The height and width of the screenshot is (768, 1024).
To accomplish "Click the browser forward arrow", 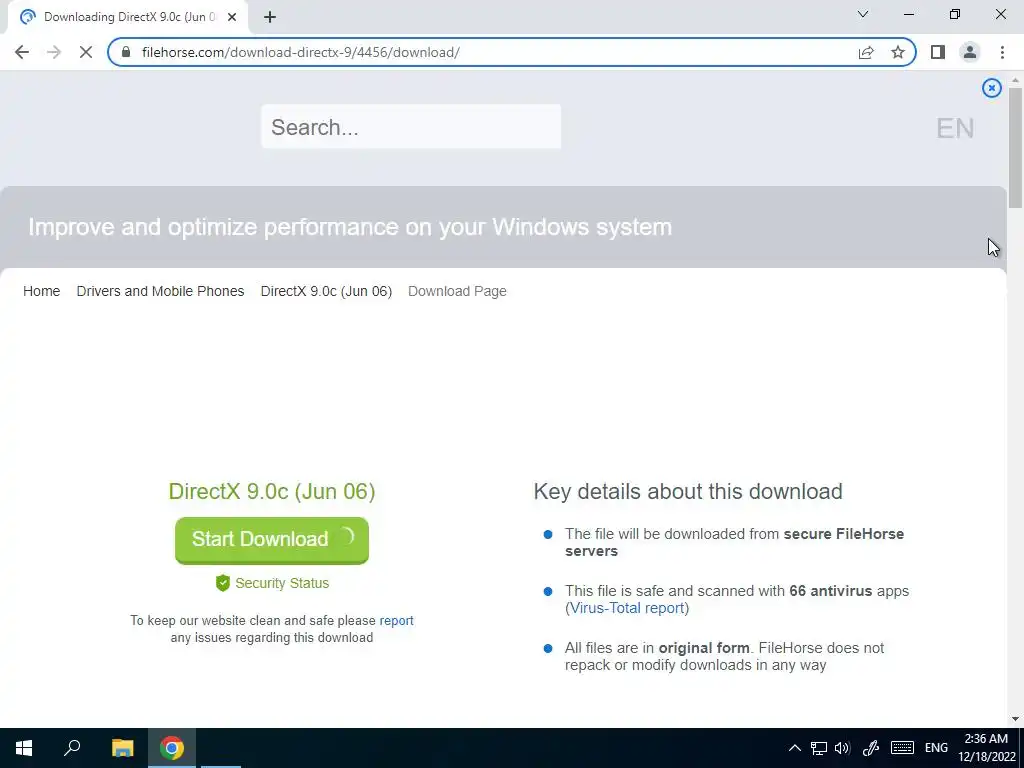I will tap(54, 52).
